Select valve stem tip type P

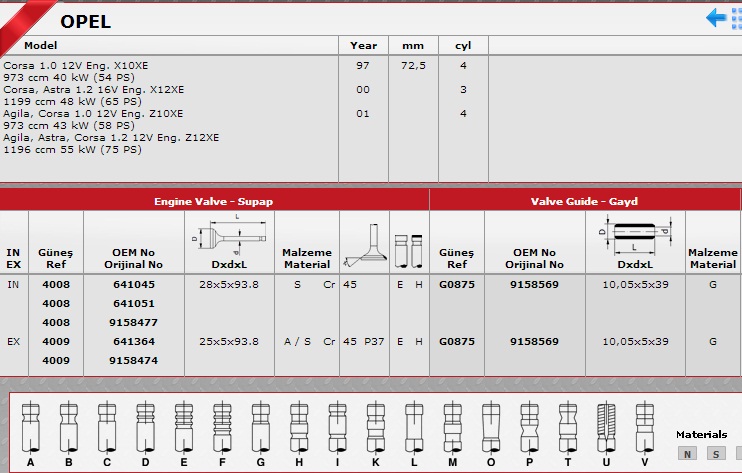(528, 426)
